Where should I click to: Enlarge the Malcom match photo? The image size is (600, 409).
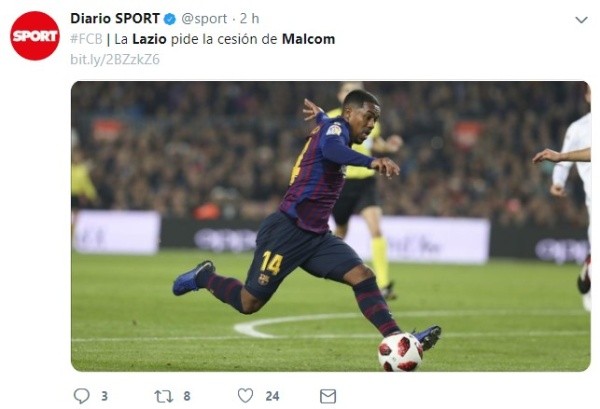pos(330,225)
